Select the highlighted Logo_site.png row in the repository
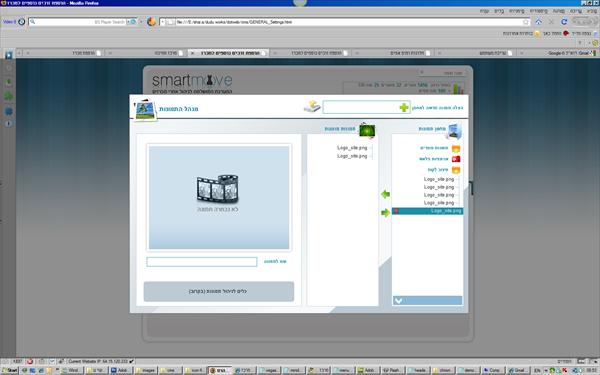600x375 pixels. click(427, 211)
